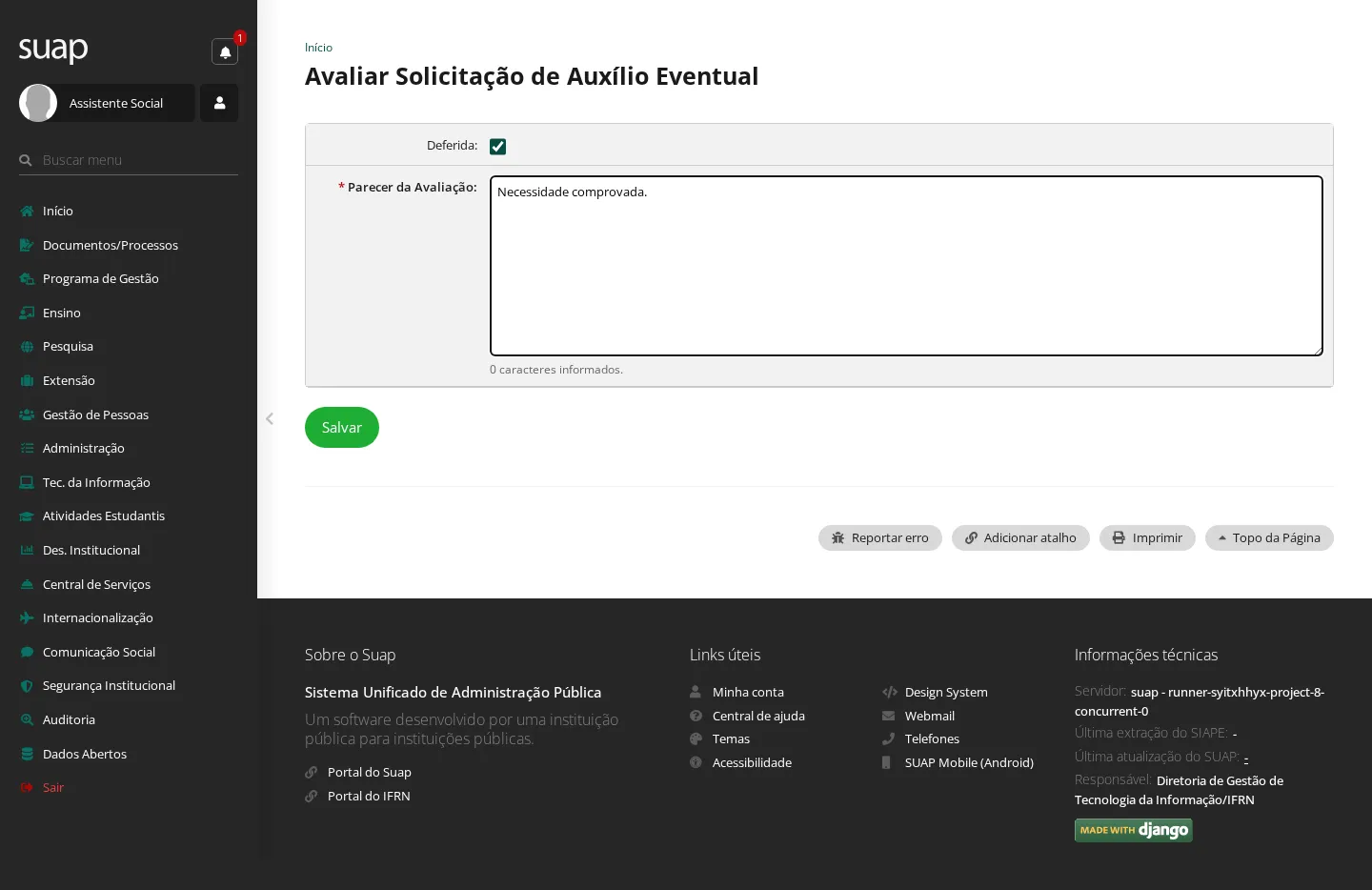The height and width of the screenshot is (890, 1372).
Task: Save the evaluation with Salvar button
Action: 342,428
